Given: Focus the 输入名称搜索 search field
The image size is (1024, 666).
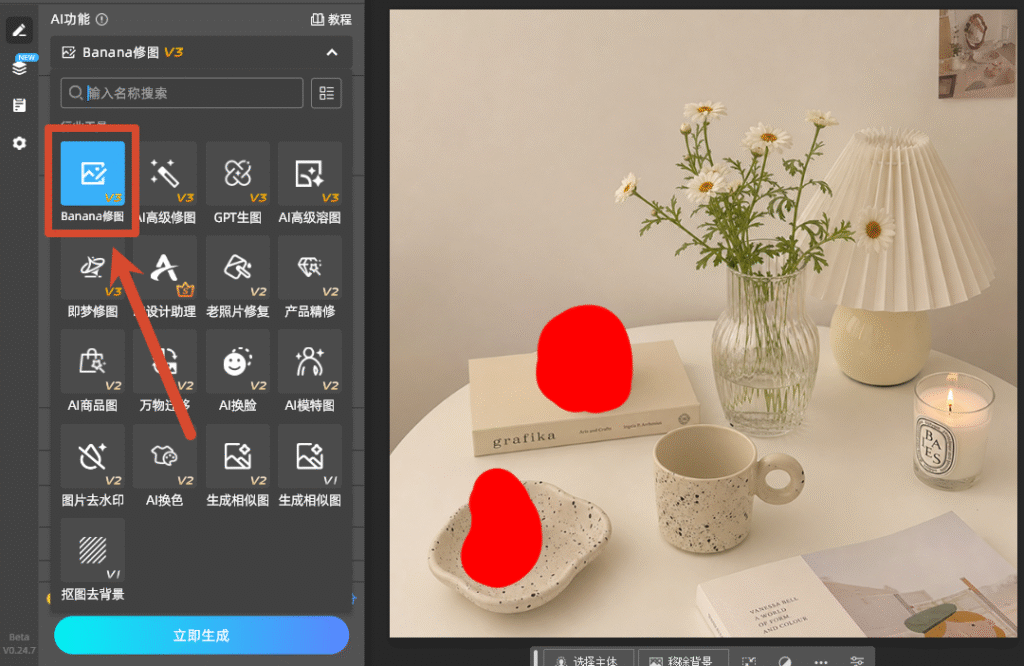Looking at the screenshot, I should pyautogui.click(x=182, y=93).
